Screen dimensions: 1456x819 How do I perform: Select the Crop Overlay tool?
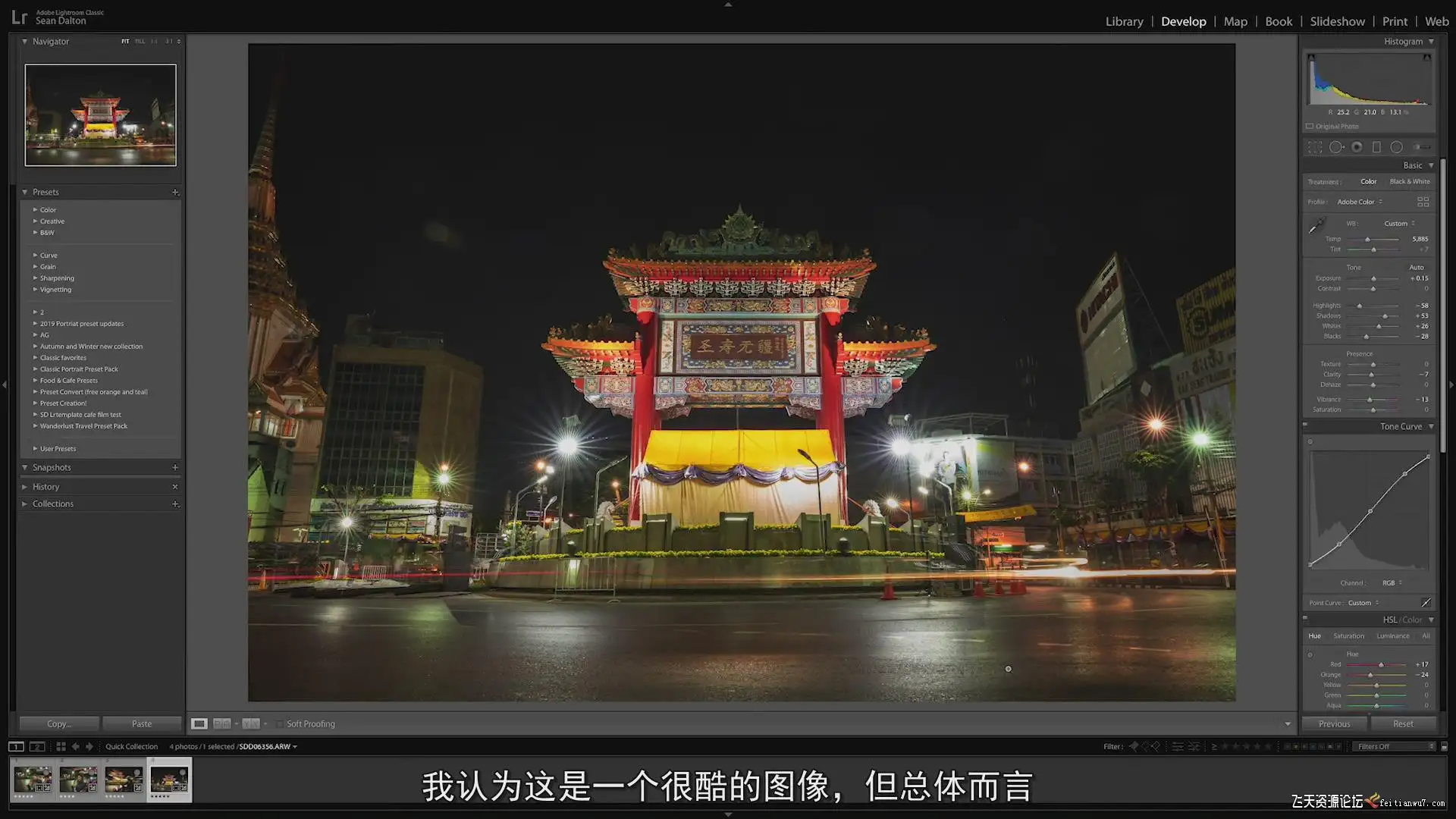coord(1315,147)
